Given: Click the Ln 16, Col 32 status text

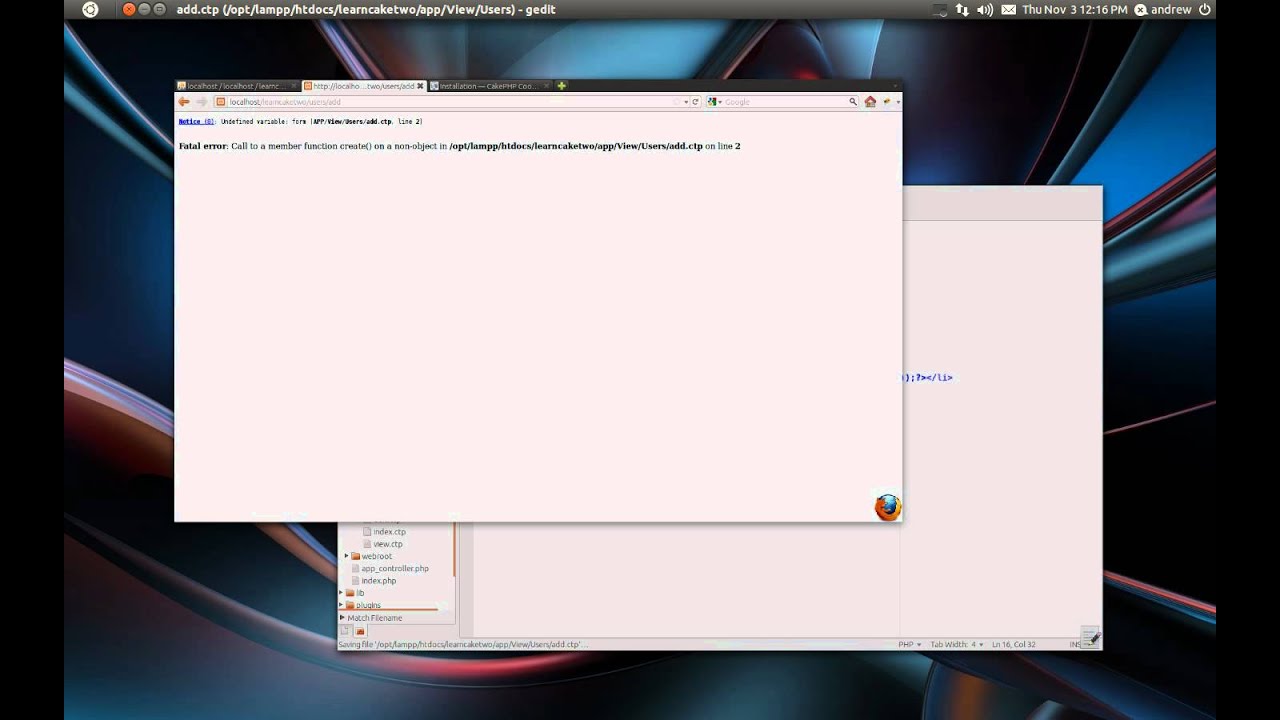Looking at the screenshot, I should tap(1013, 645).
